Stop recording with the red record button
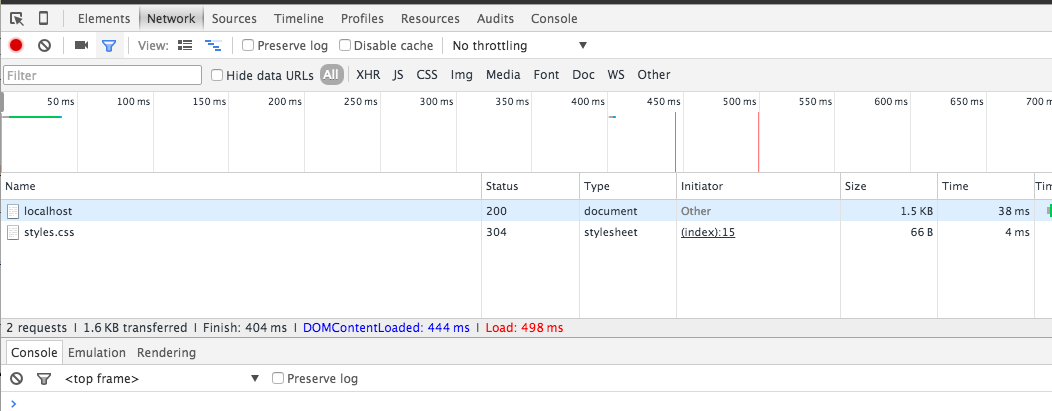This screenshot has width=1052, height=411. [x=16, y=45]
